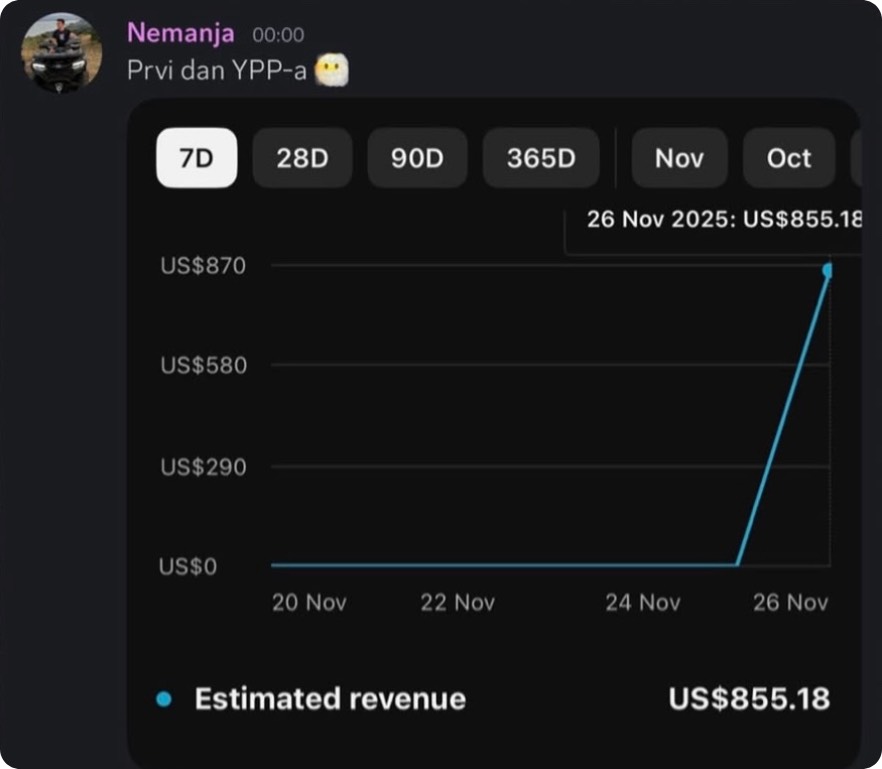Click the 20 Nov x-axis label
The height and width of the screenshot is (769, 882).
pyautogui.click(x=309, y=602)
